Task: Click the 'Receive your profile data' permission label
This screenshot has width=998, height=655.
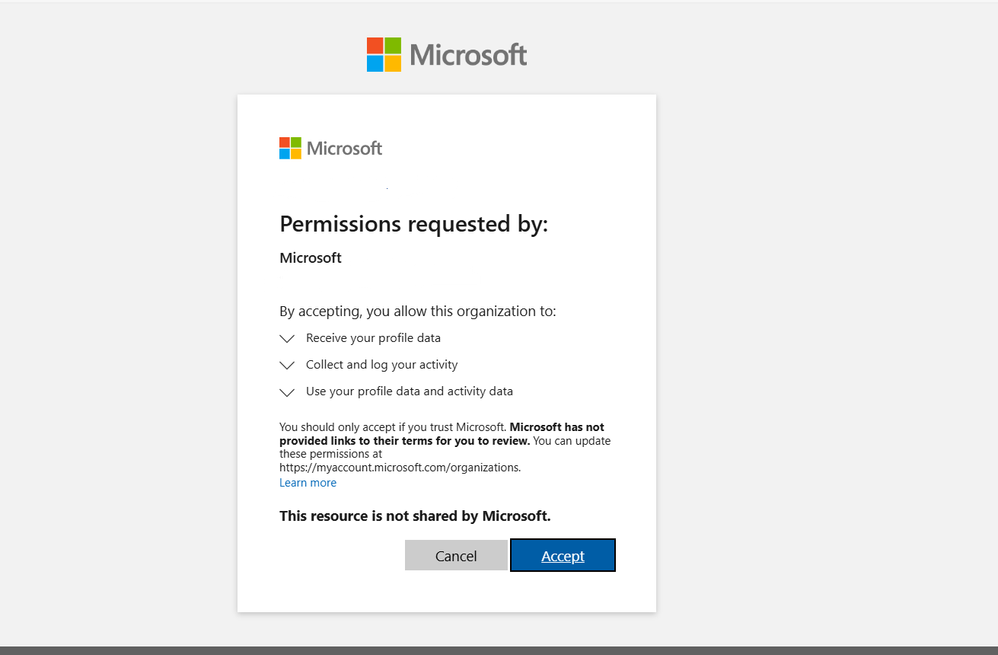Action: (x=373, y=338)
